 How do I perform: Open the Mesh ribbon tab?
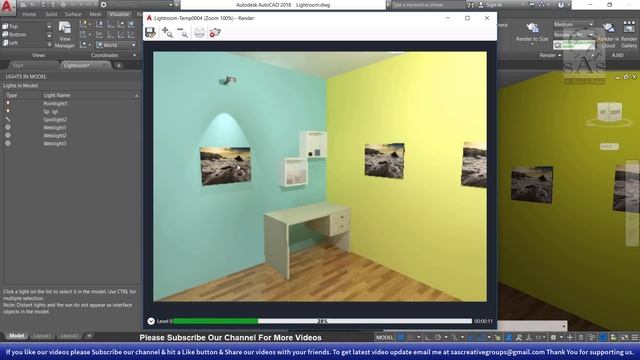[x=96, y=14]
